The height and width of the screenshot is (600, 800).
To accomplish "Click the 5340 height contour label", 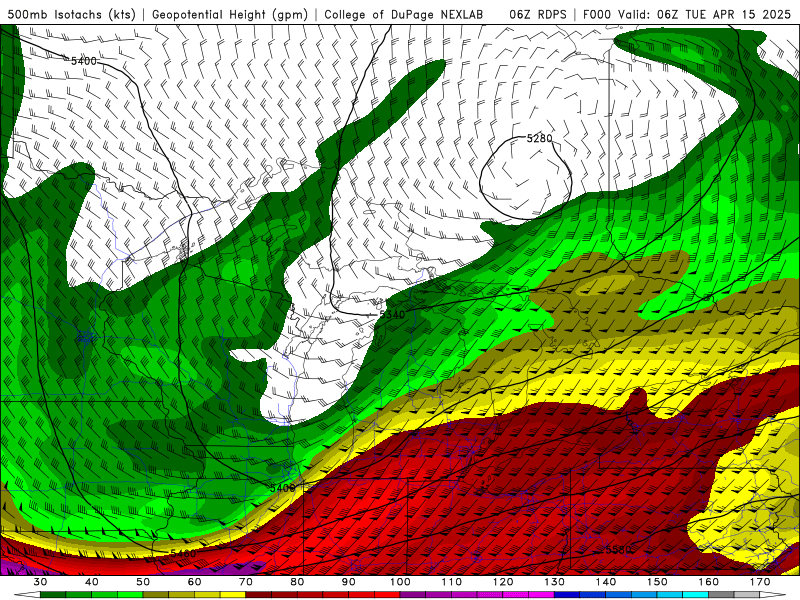I will coord(392,314).
